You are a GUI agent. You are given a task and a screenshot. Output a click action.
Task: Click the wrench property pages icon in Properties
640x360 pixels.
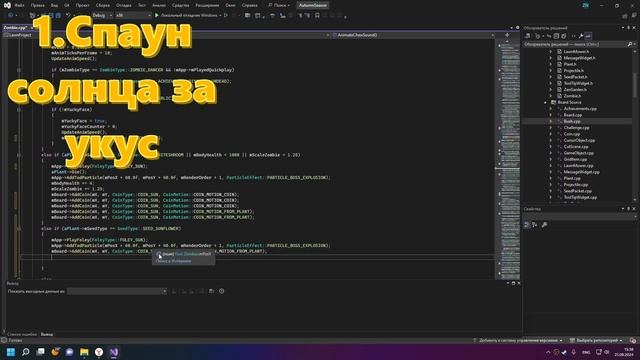(x=544, y=225)
